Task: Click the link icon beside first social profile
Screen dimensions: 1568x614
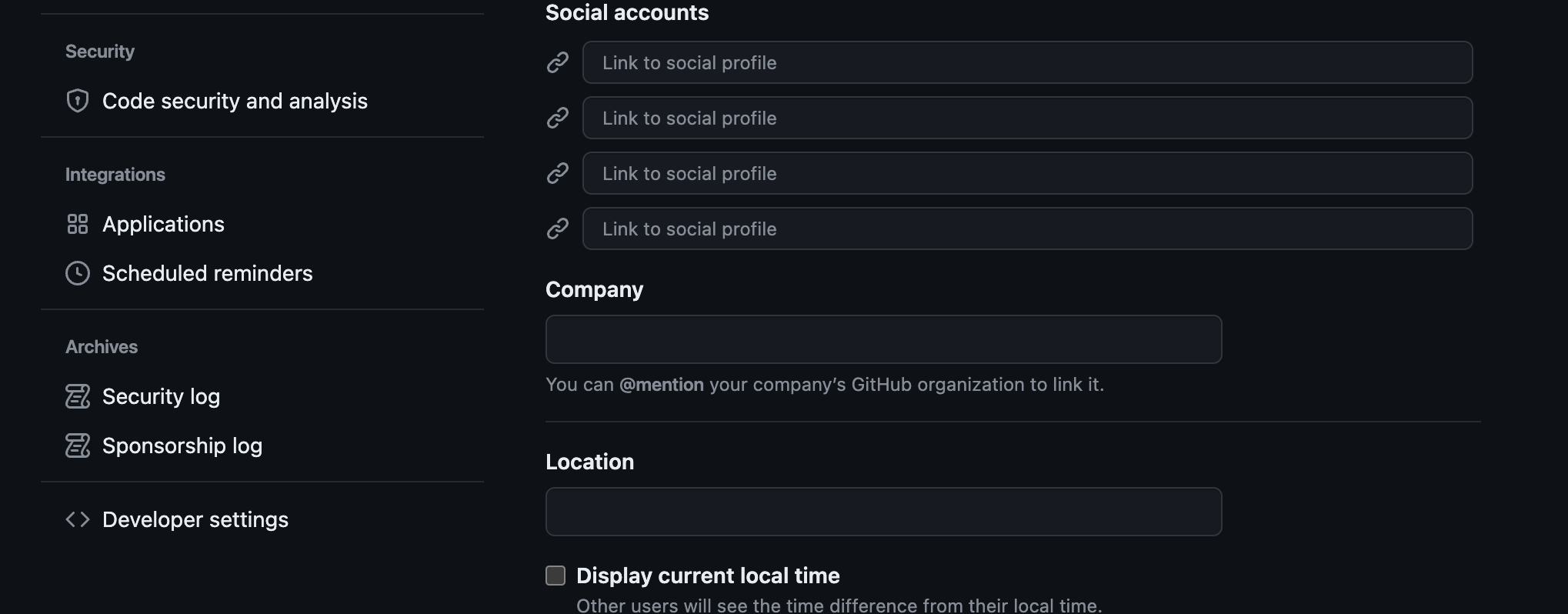Action: click(558, 62)
